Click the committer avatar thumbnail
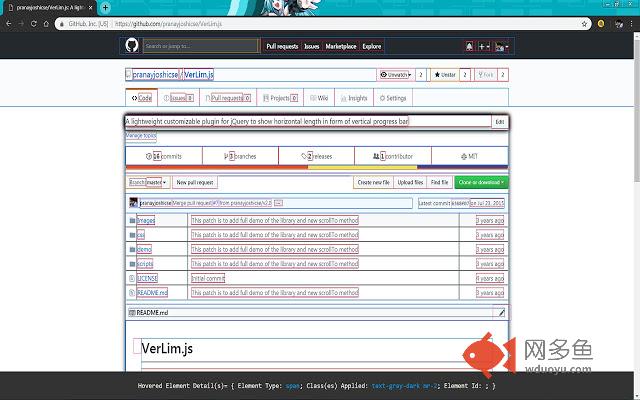640x400 pixels. pos(133,202)
